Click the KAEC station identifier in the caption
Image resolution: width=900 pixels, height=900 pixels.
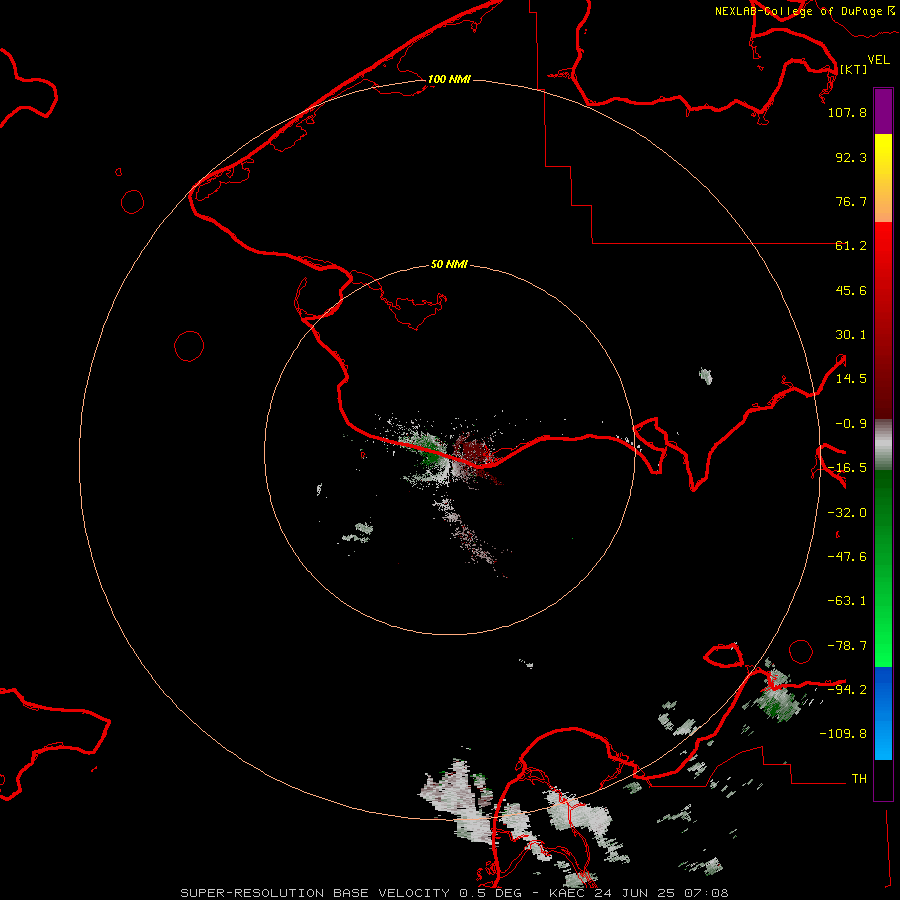click(x=568, y=893)
